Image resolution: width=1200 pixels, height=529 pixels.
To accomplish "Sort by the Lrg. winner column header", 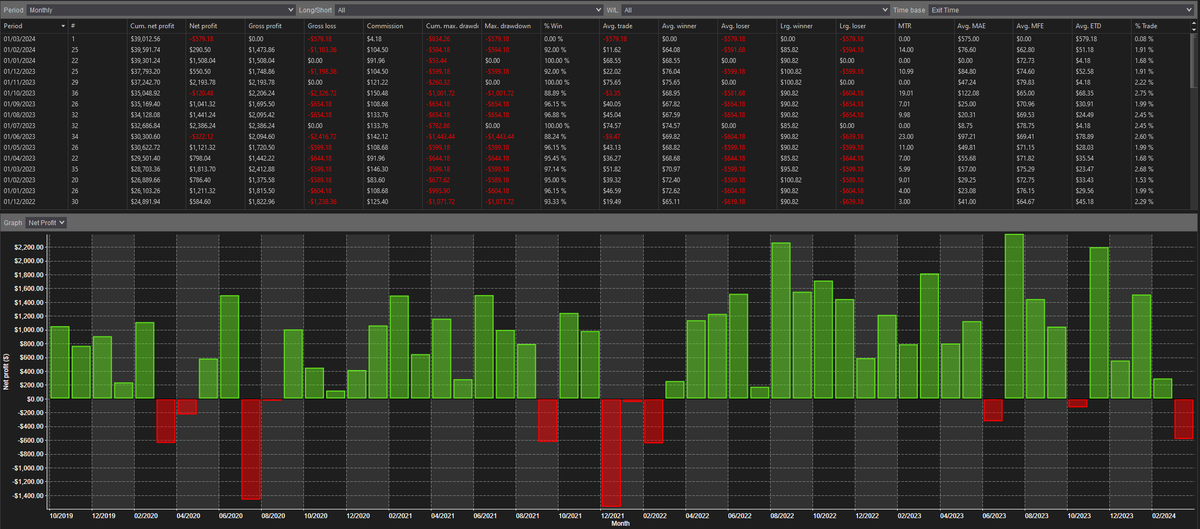I will point(805,25).
